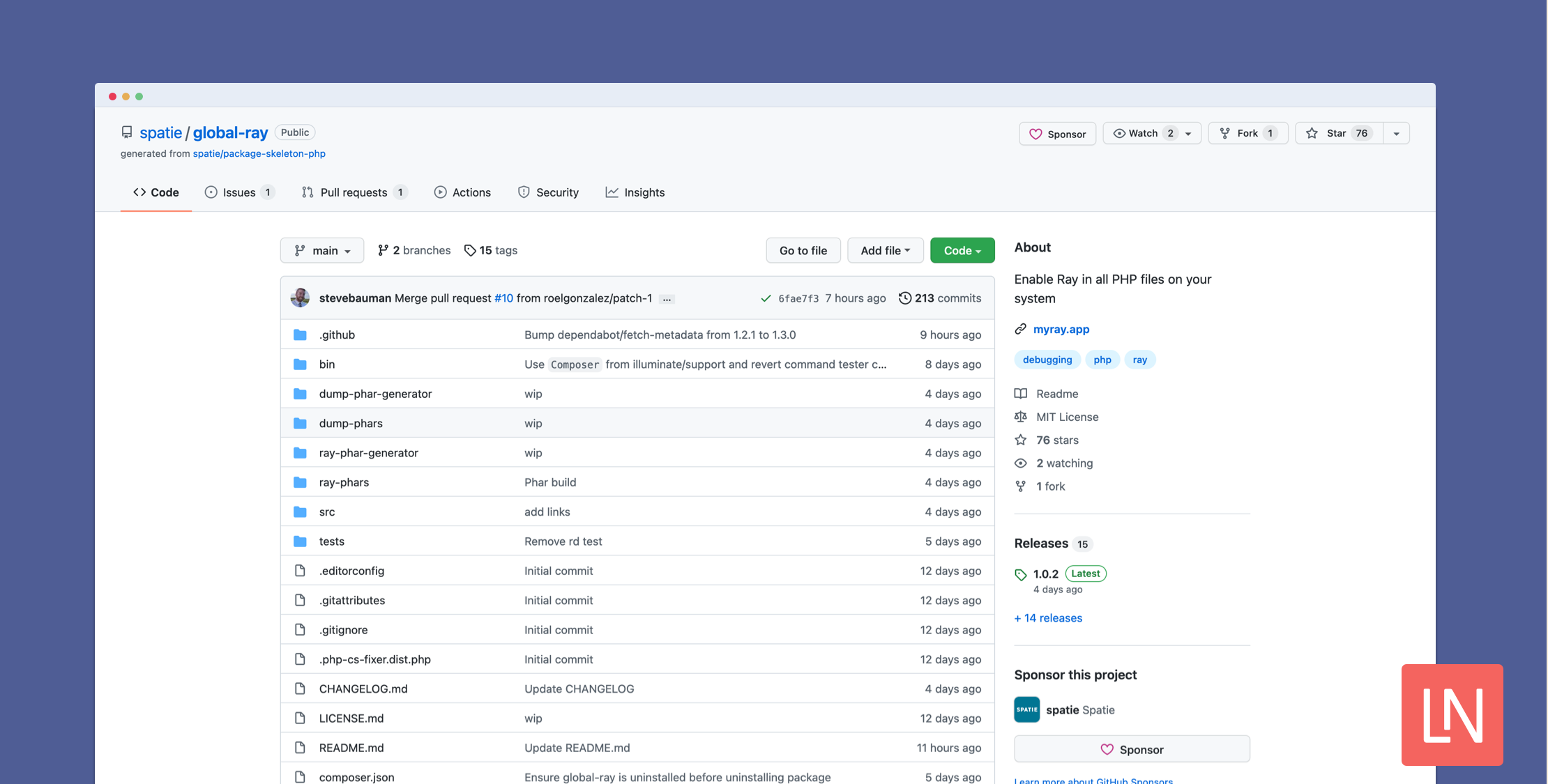Screen dimensions: 1548x784
Task: Click the bin folder icon
Action: coord(300,364)
